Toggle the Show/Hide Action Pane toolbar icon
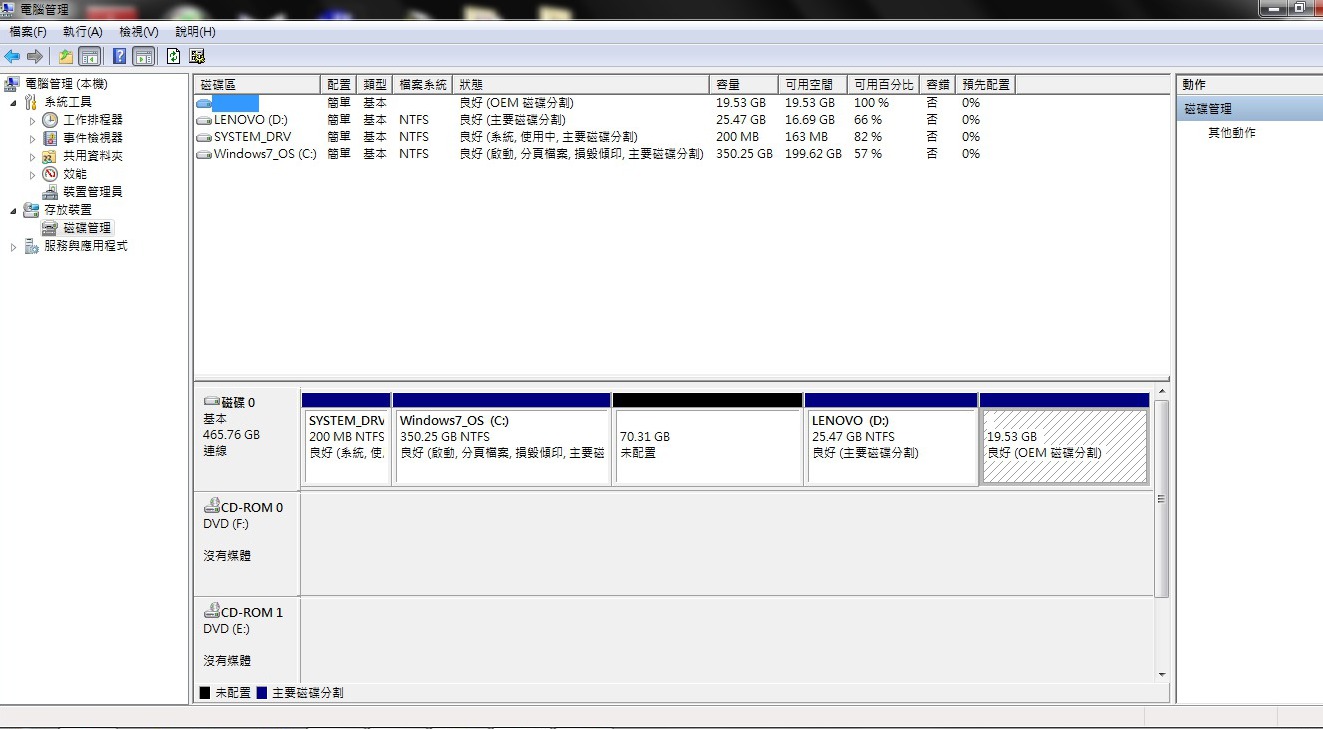The width and height of the screenshot is (1323, 729). pyautogui.click(x=144, y=56)
